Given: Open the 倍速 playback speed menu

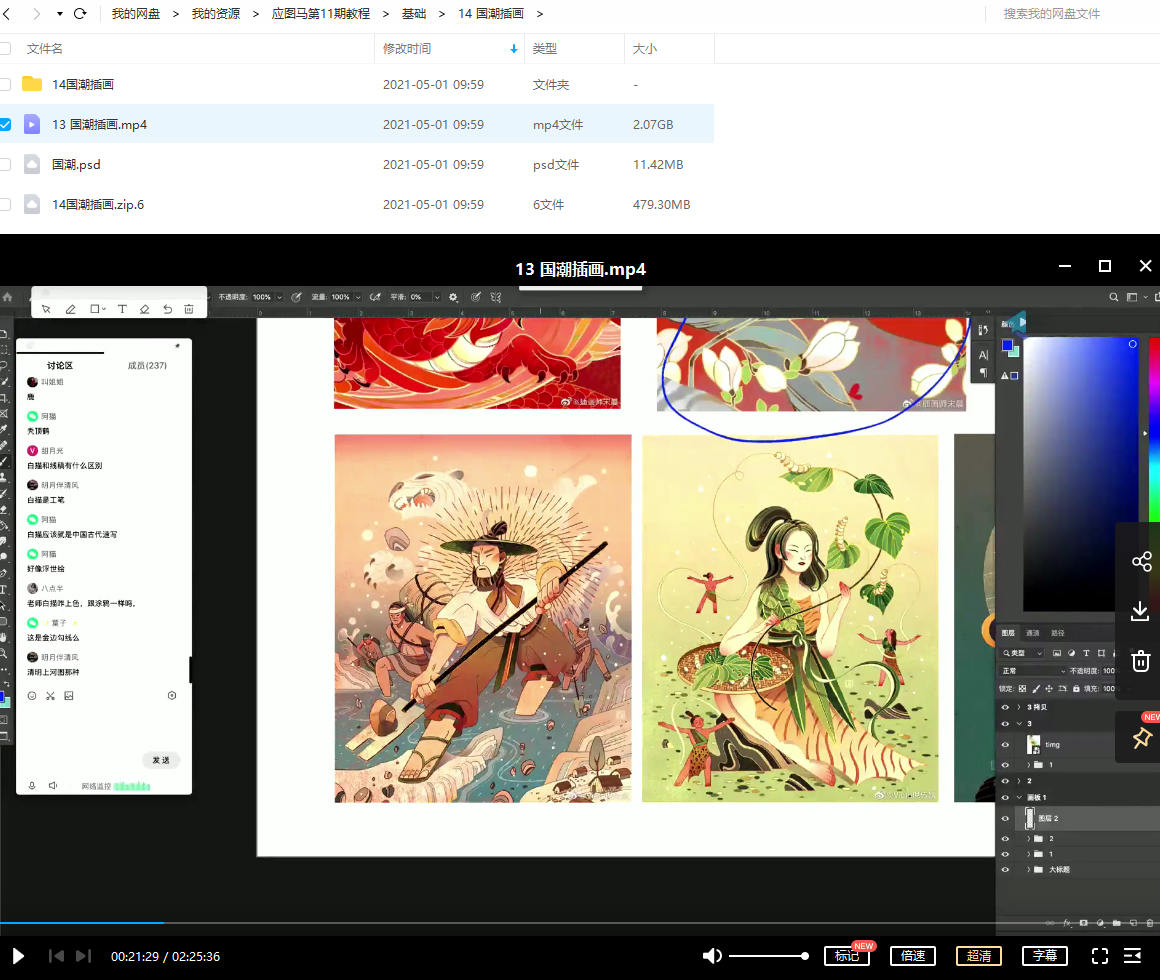Looking at the screenshot, I should pos(913,956).
